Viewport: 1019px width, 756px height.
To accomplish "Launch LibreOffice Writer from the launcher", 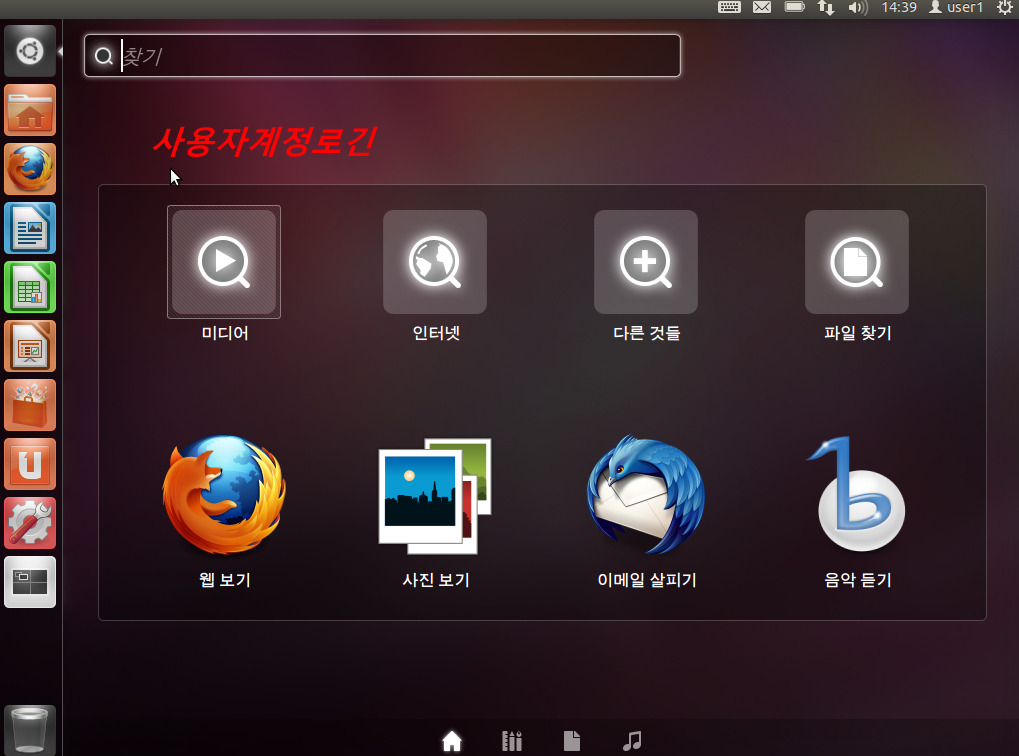I will pyautogui.click(x=30, y=228).
